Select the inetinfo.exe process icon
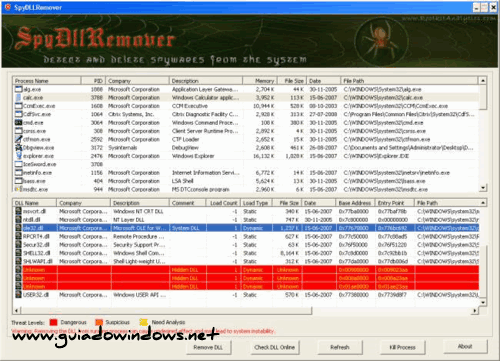Image resolution: width=500 pixels, height=361 pixels. (18, 173)
